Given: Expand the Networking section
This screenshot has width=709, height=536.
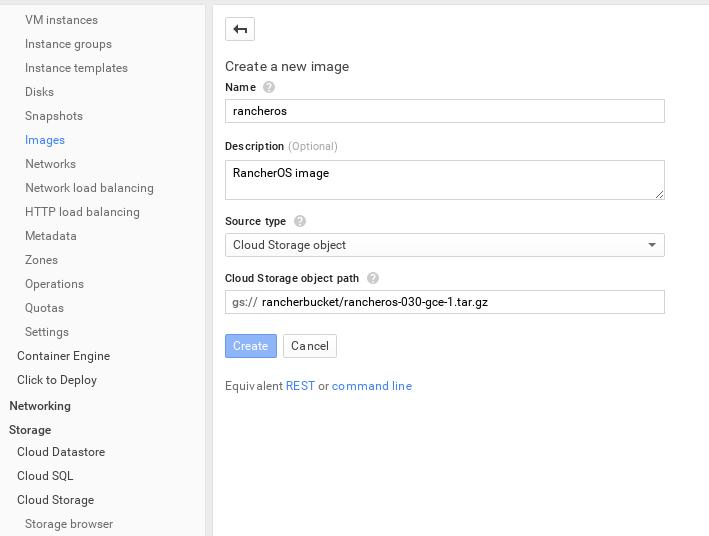Looking at the screenshot, I should [40, 406].
